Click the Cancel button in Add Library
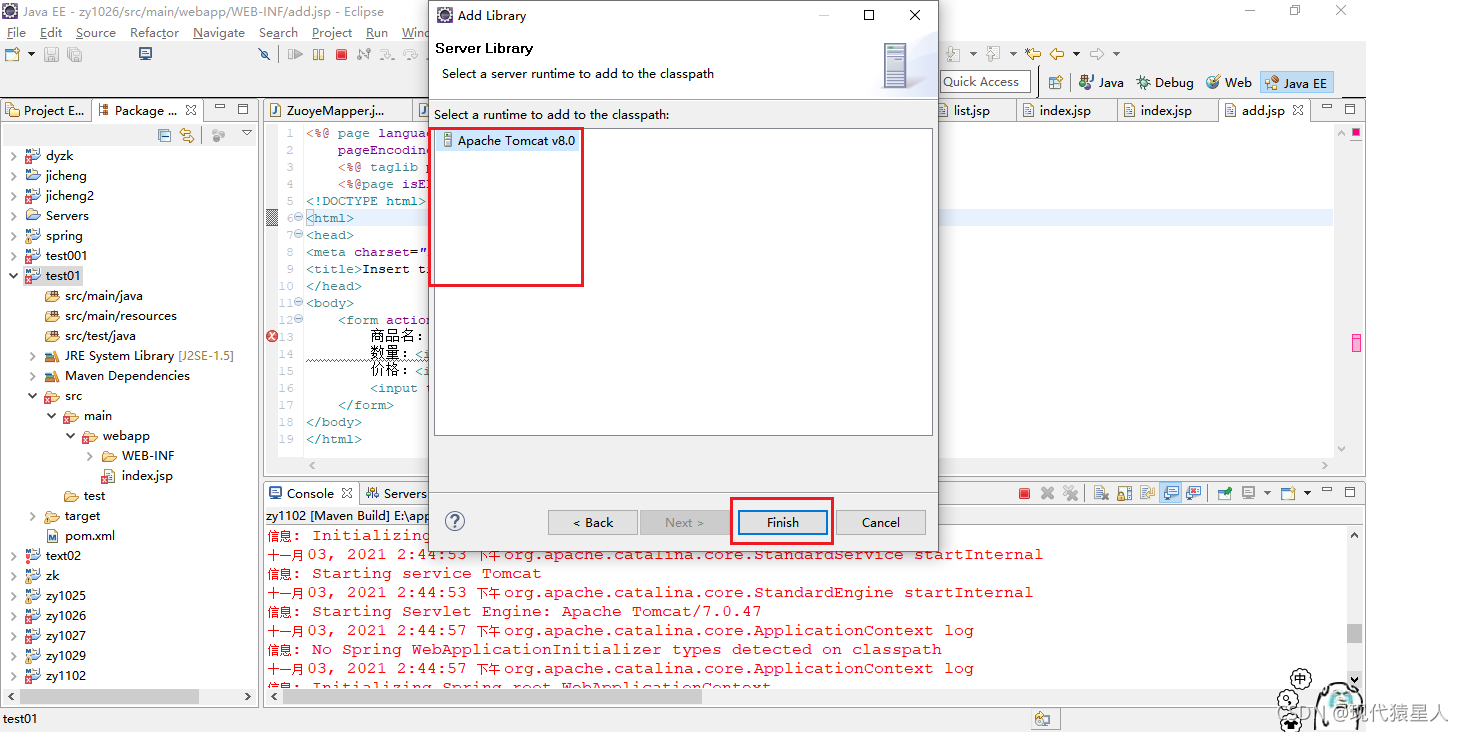This screenshot has width=1464, height=732. pyautogui.click(x=880, y=522)
